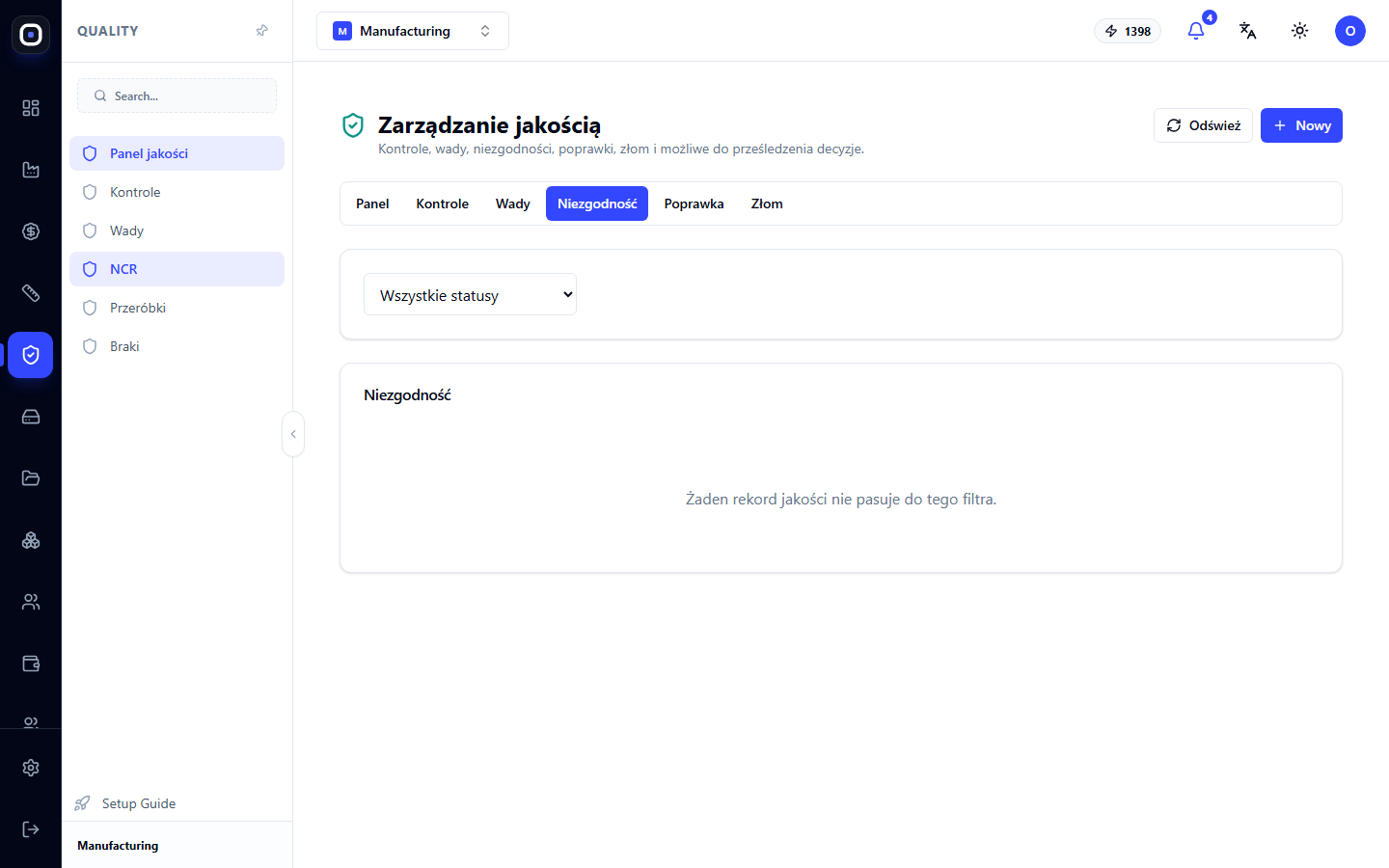Collapse the sidebar with the chevron handle
The height and width of the screenshot is (868, 1389).
293,434
